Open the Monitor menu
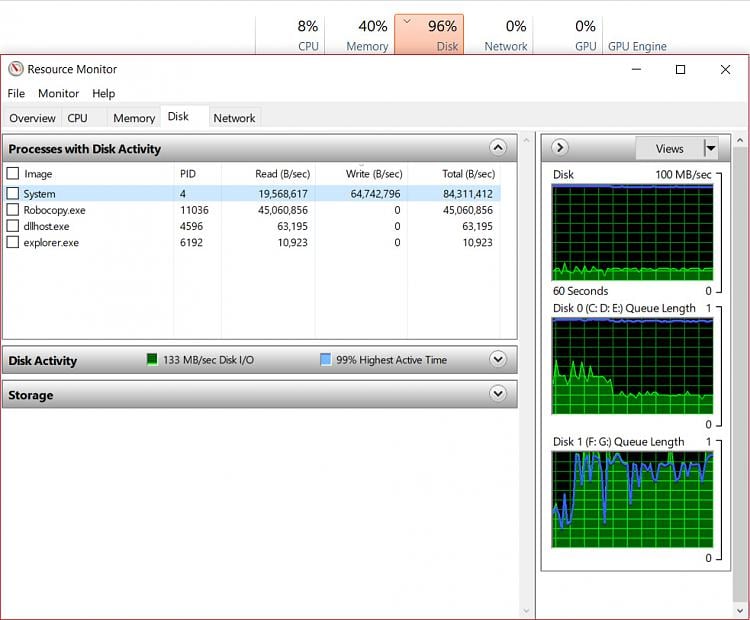Viewport: 750px width, 620px height. 58,93
